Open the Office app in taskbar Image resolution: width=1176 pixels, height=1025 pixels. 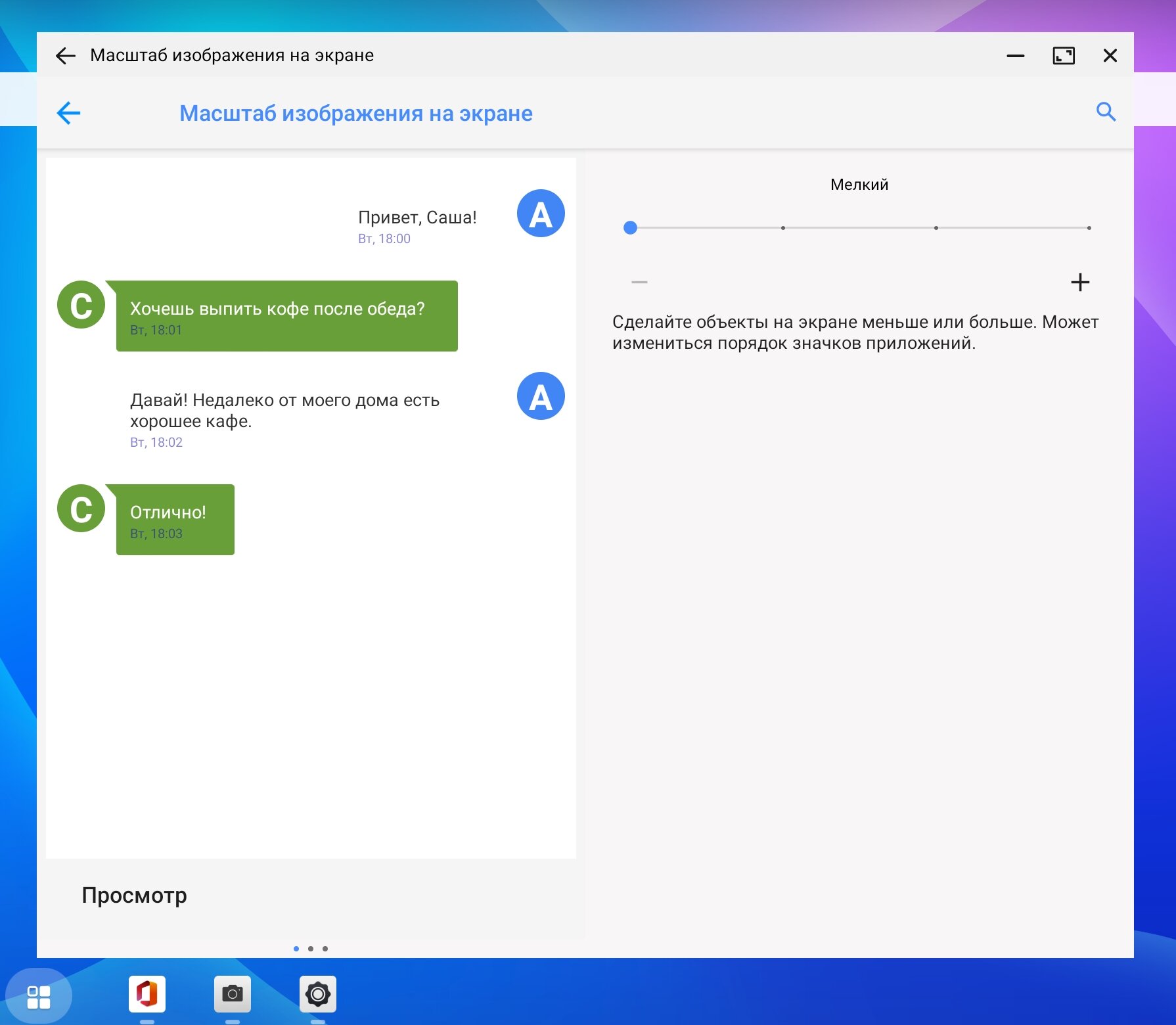coord(147,994)
